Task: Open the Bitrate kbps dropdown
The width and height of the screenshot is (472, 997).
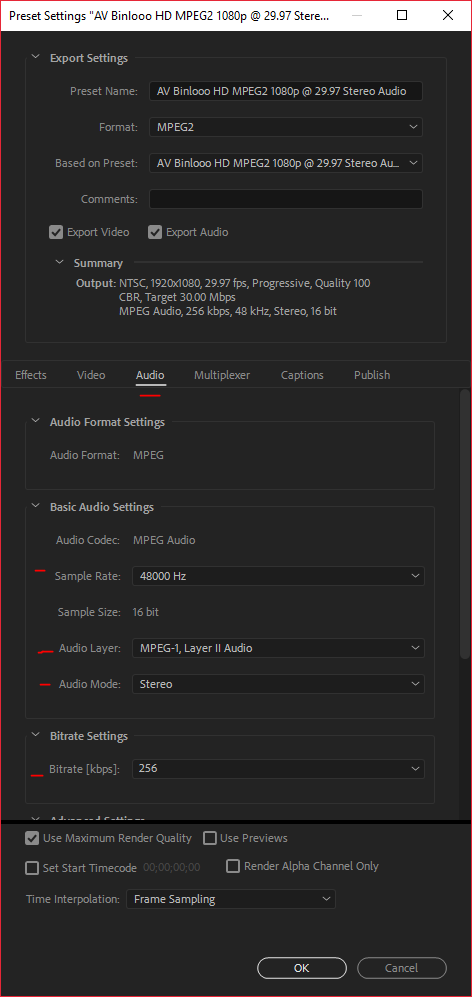Action: point(278,768)
